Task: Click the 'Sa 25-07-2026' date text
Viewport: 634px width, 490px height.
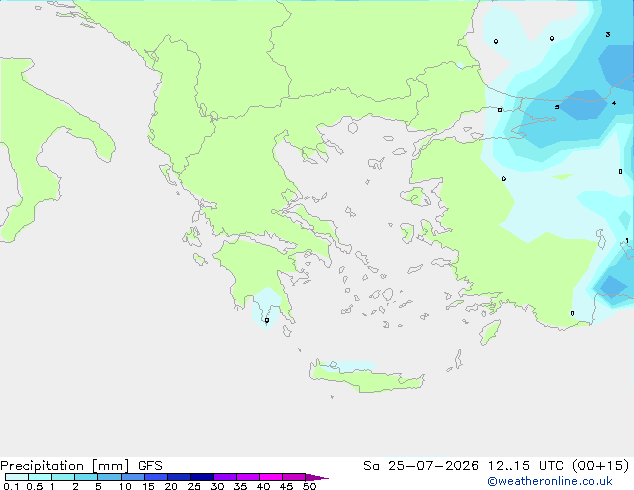Action: tap(421, 466)
